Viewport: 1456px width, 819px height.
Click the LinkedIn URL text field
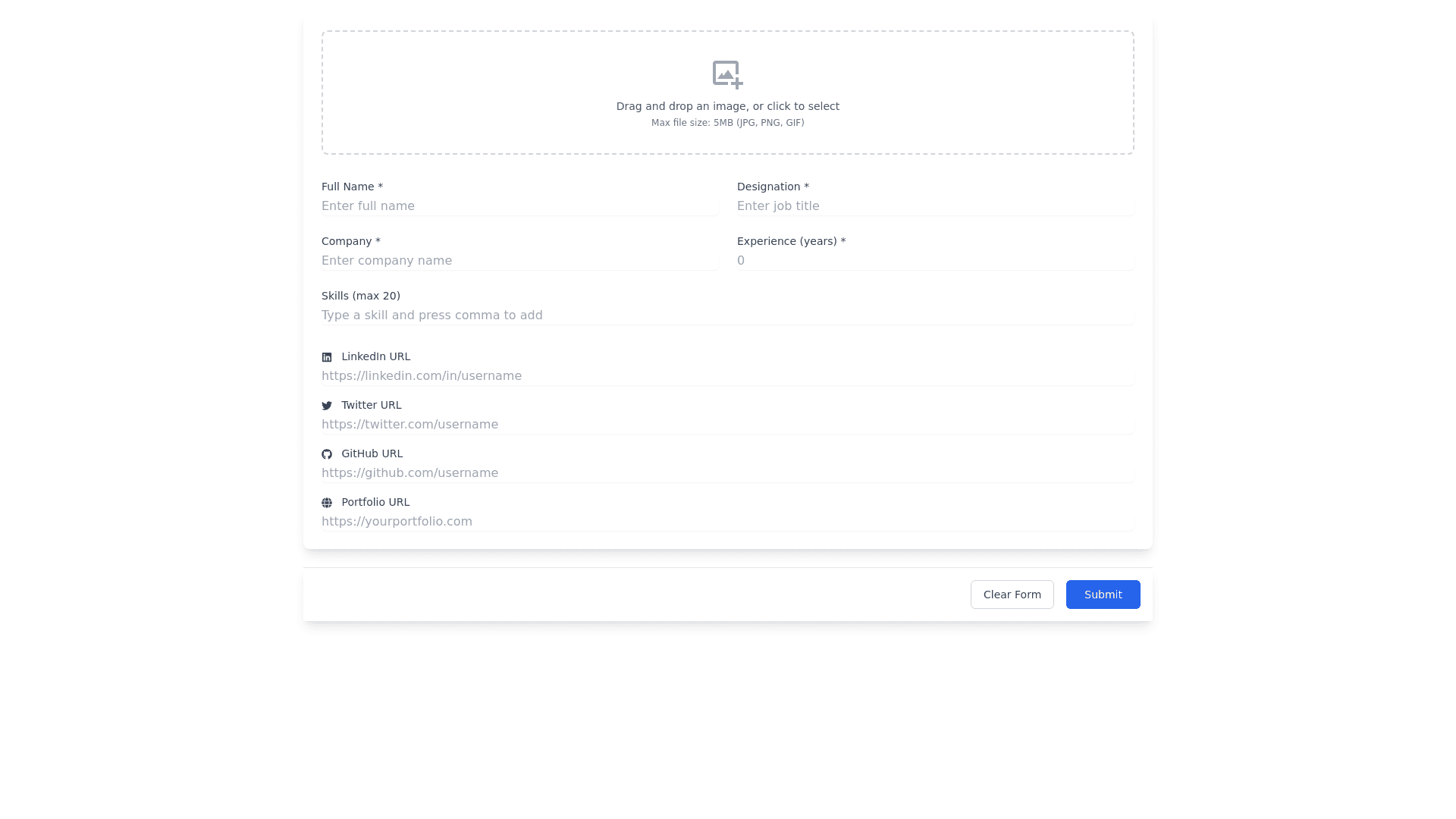727,376
